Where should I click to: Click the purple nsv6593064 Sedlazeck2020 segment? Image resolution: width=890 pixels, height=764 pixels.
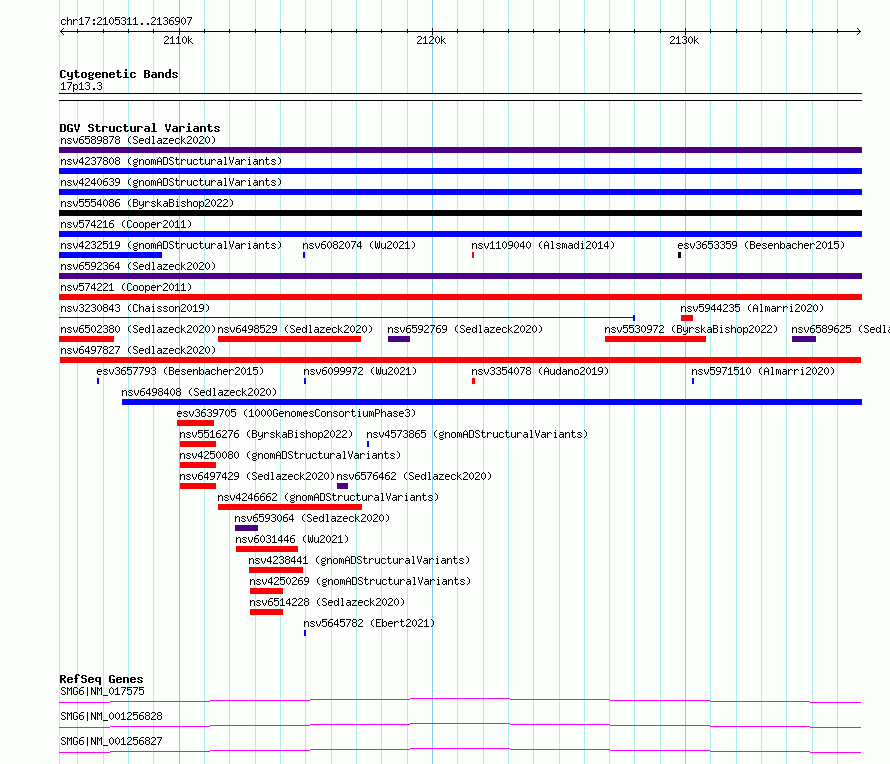(x=246, y=528)
